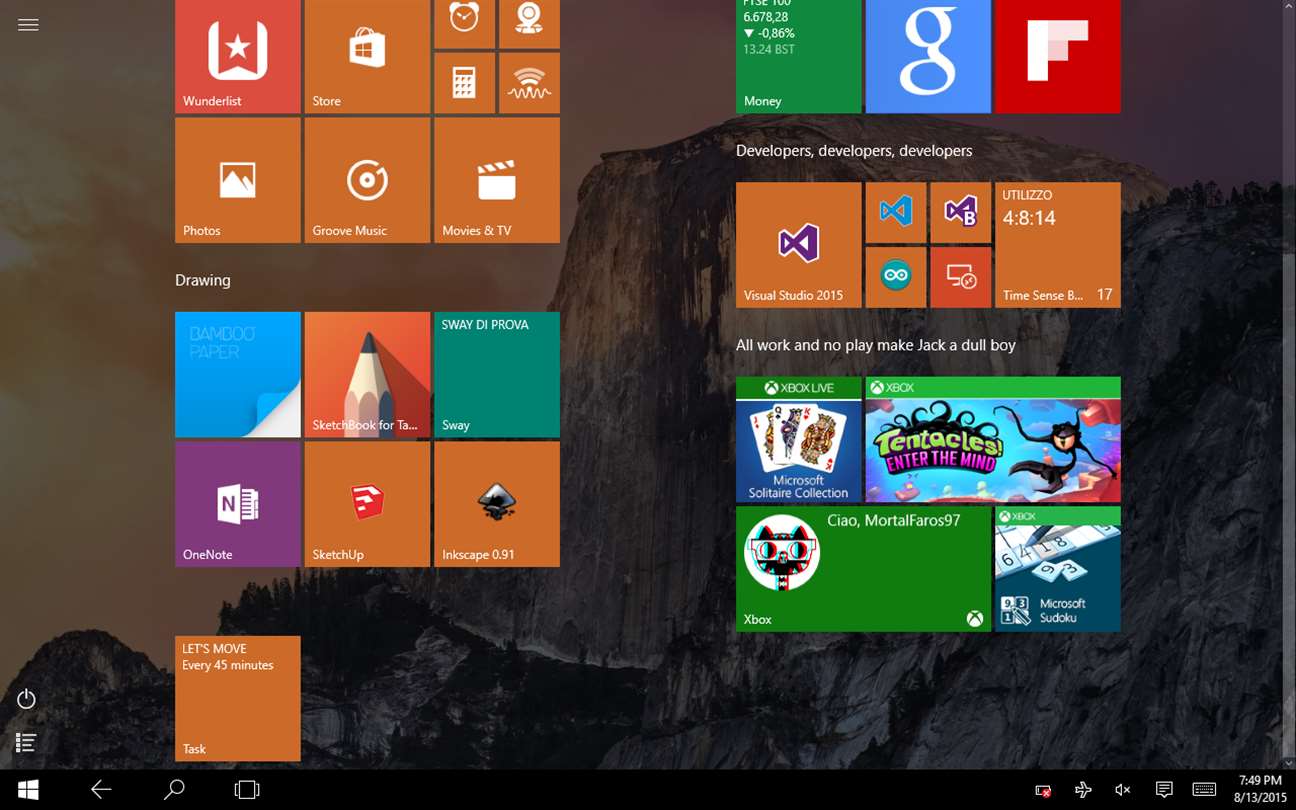
Task: Open the Action Center notifications icon
Action: (1164, 790)
